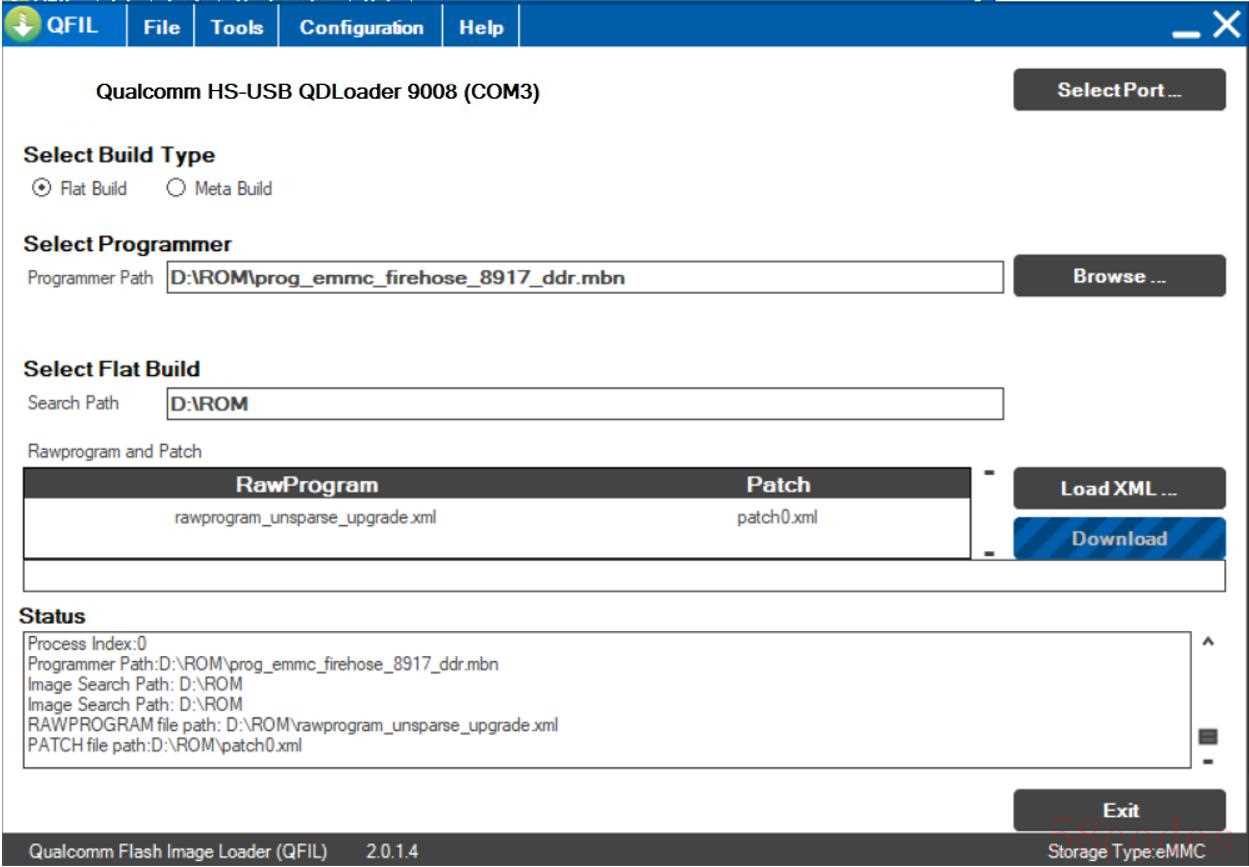This screenshot has height=867, width=1249.
Task: Open the Help menu
Action: [x=481, y=28]
